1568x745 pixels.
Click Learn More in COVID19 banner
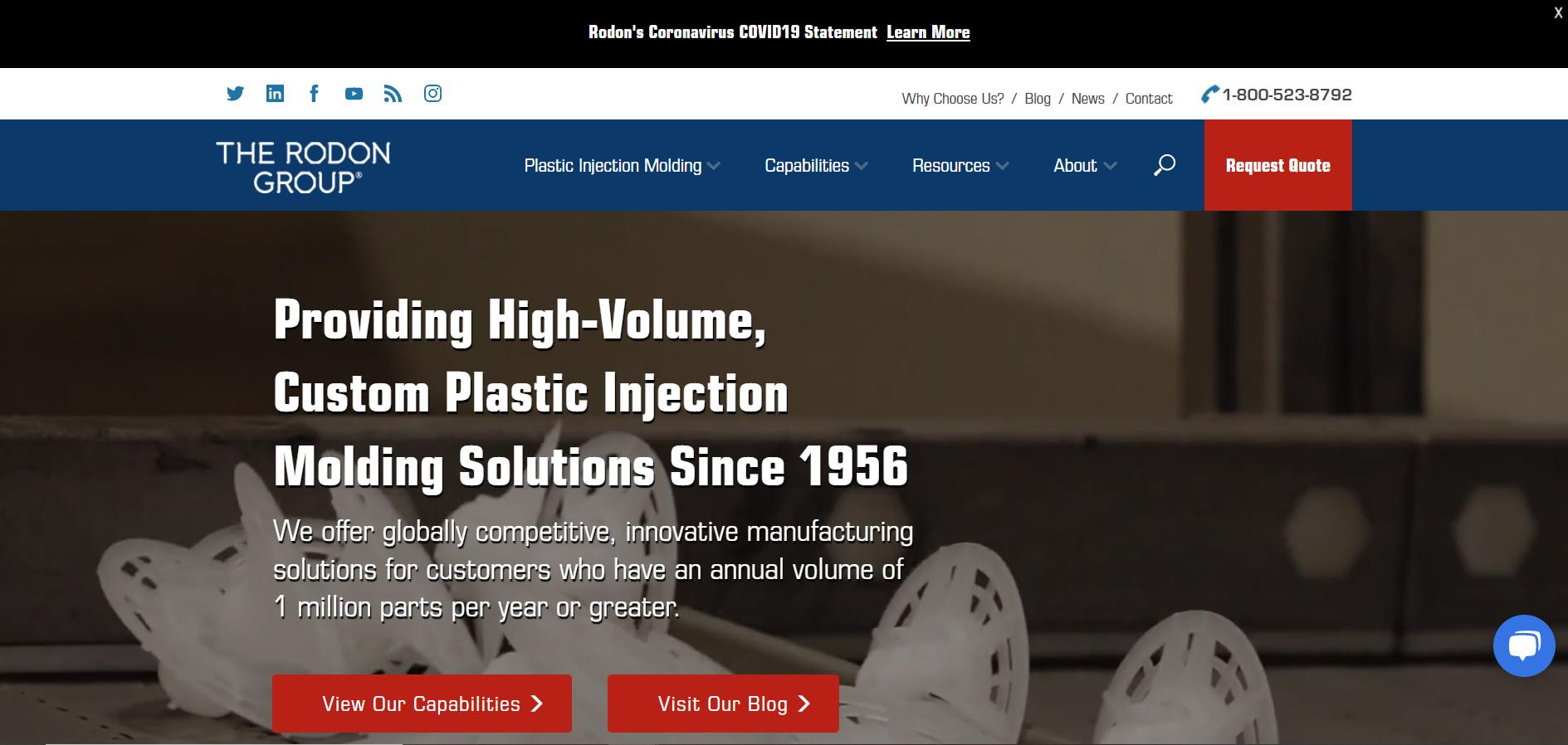point(928,32)
